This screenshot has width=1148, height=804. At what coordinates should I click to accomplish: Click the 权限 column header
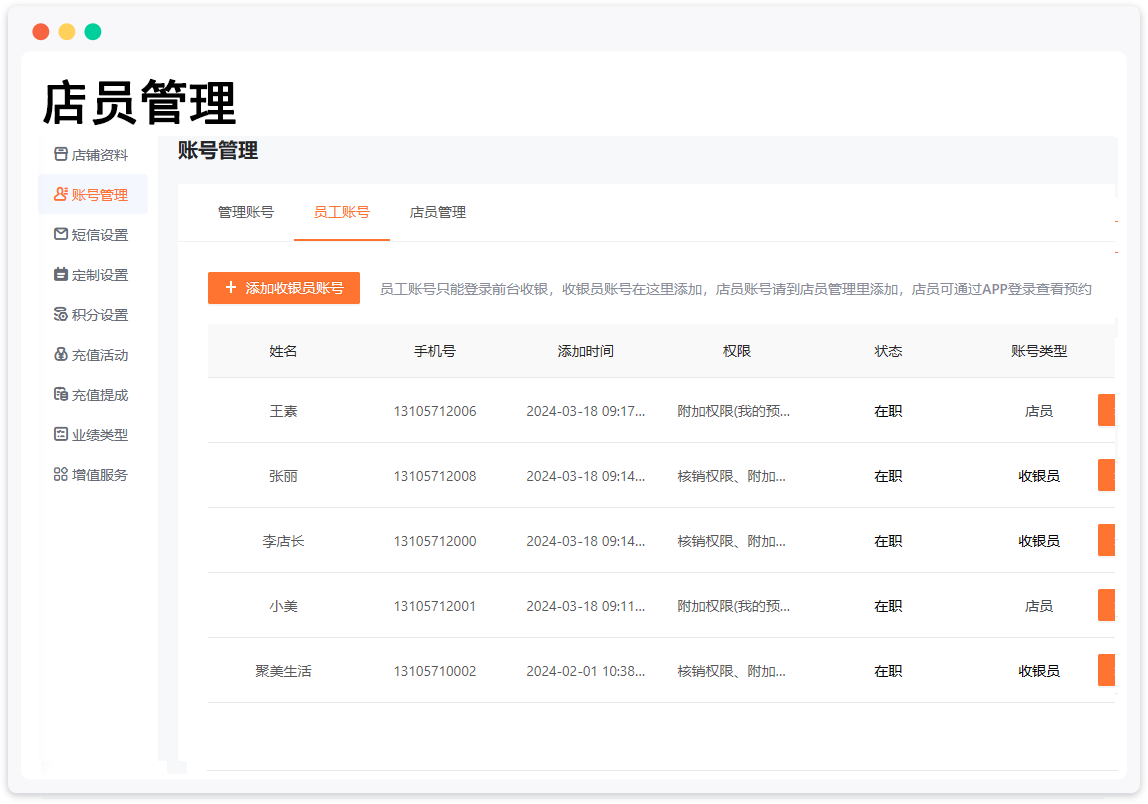tap(736, 351)
